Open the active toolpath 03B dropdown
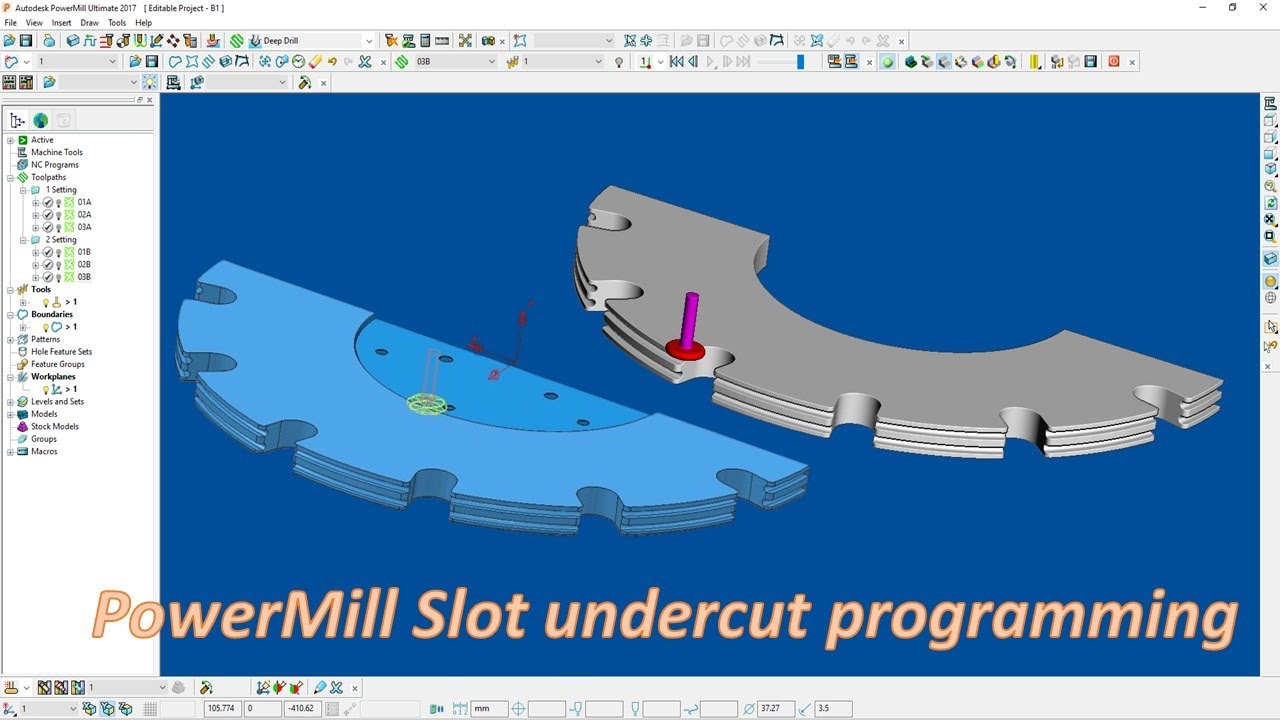Viewport: 1280px width, 720px height. click(x=491, y=62)
